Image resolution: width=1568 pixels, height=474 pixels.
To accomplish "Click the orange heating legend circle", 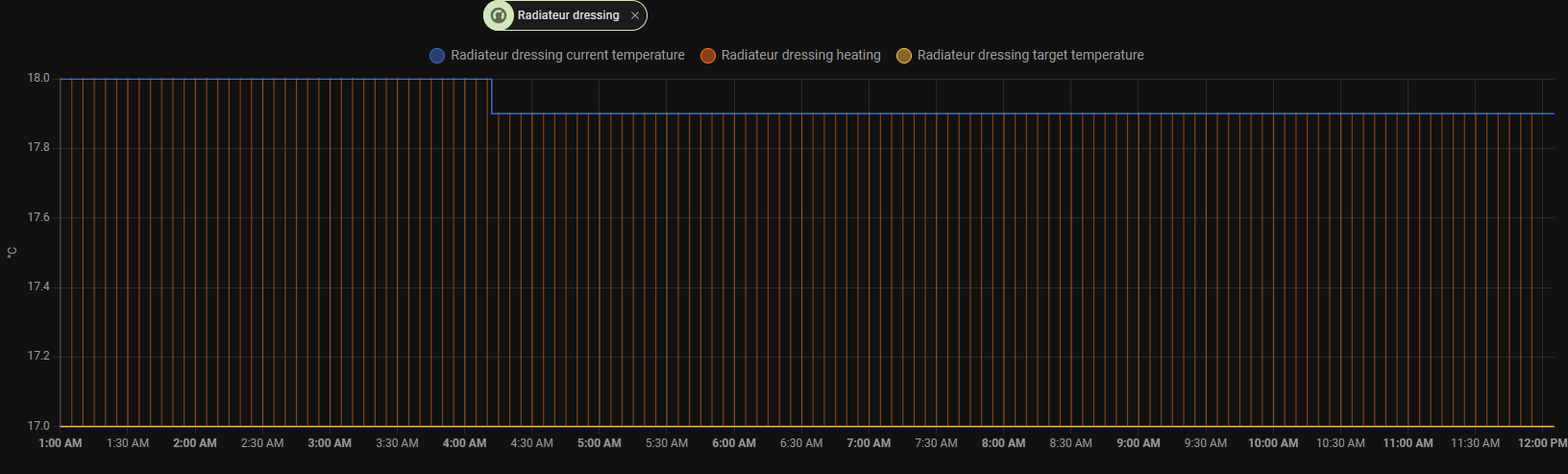I will (708, 56).
